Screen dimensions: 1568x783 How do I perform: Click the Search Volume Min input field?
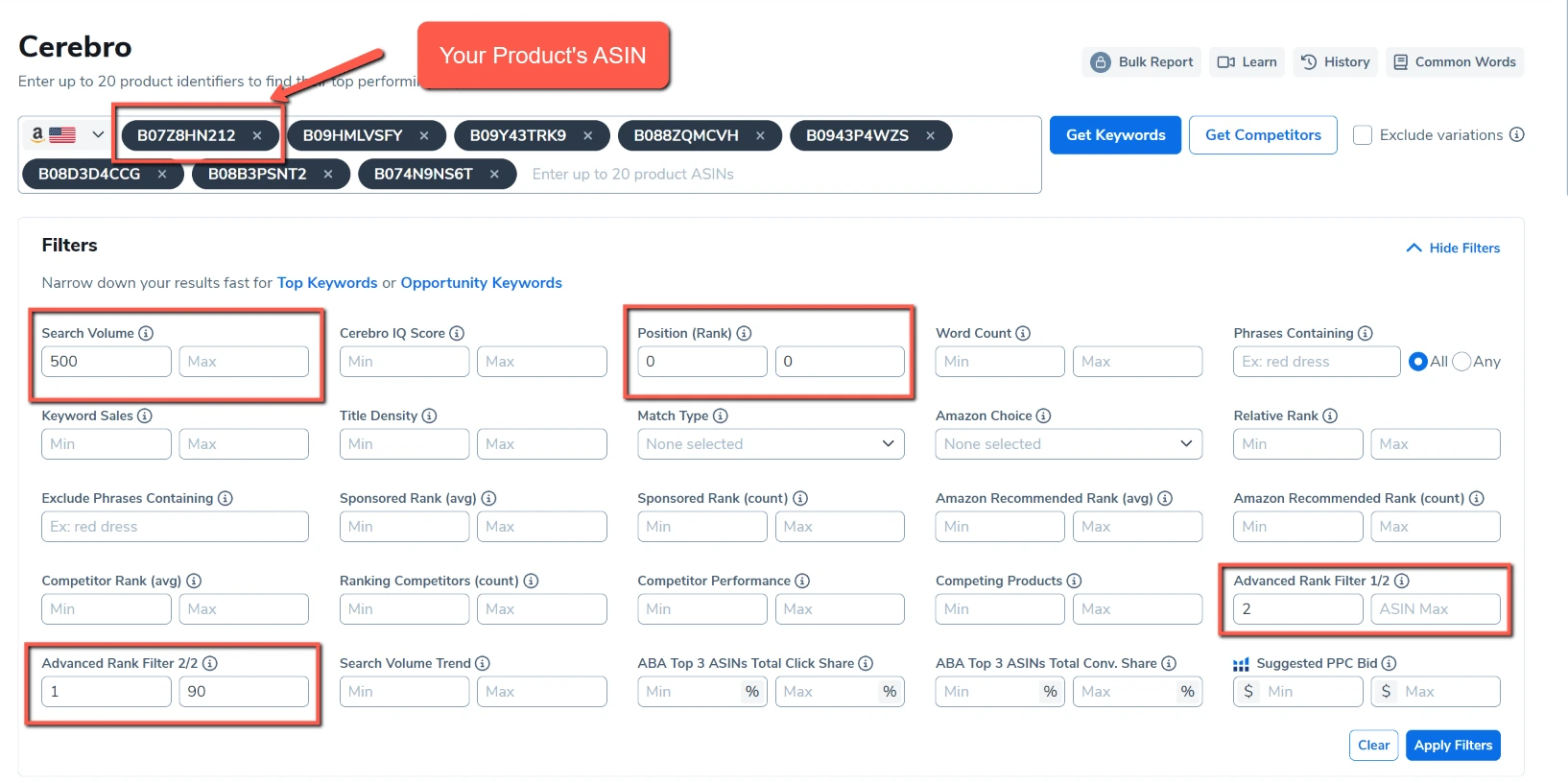click(x=106, y=362)
